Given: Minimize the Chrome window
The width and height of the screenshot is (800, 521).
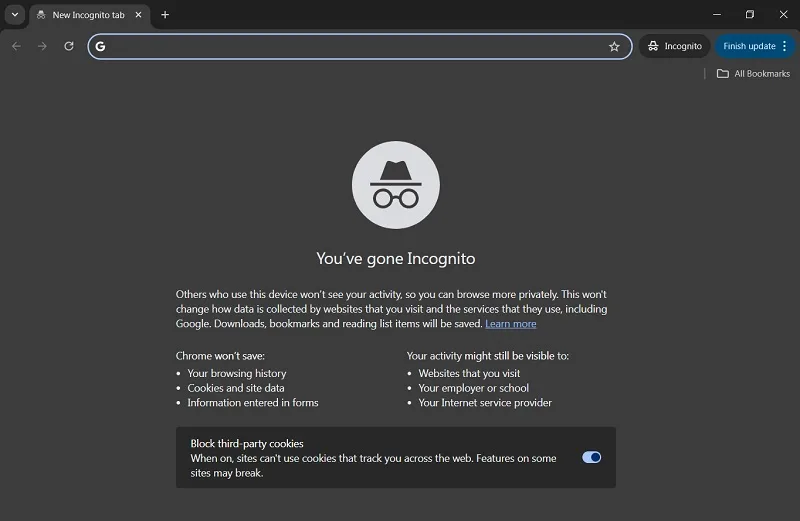Looking at the screenshot, I should tap(717, 14).
